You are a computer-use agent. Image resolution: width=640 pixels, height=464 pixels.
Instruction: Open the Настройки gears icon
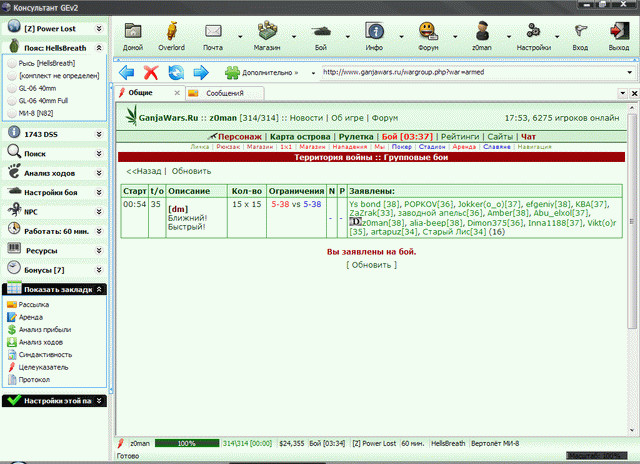tap(533, 31)
